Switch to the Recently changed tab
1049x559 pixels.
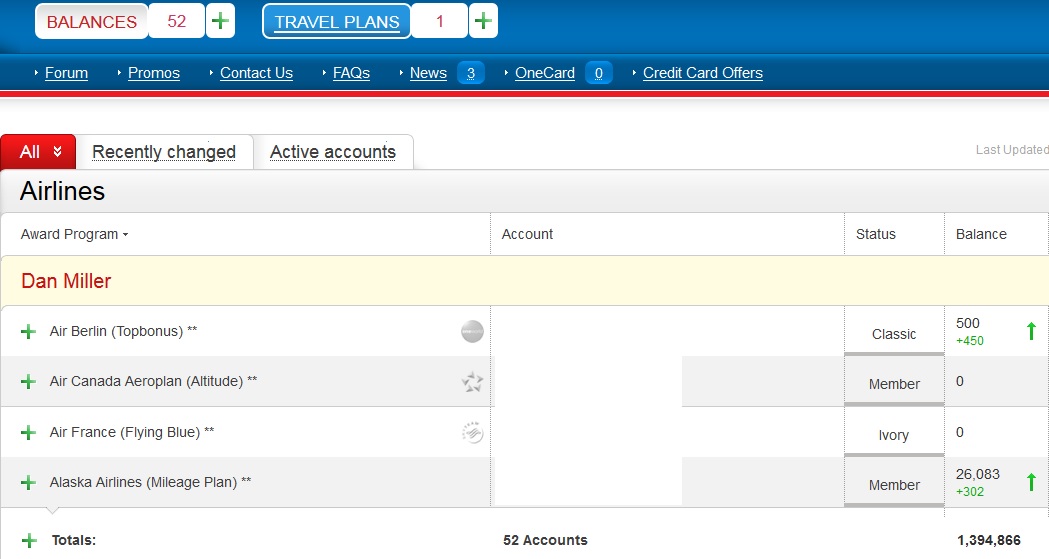tap(164, 152)
